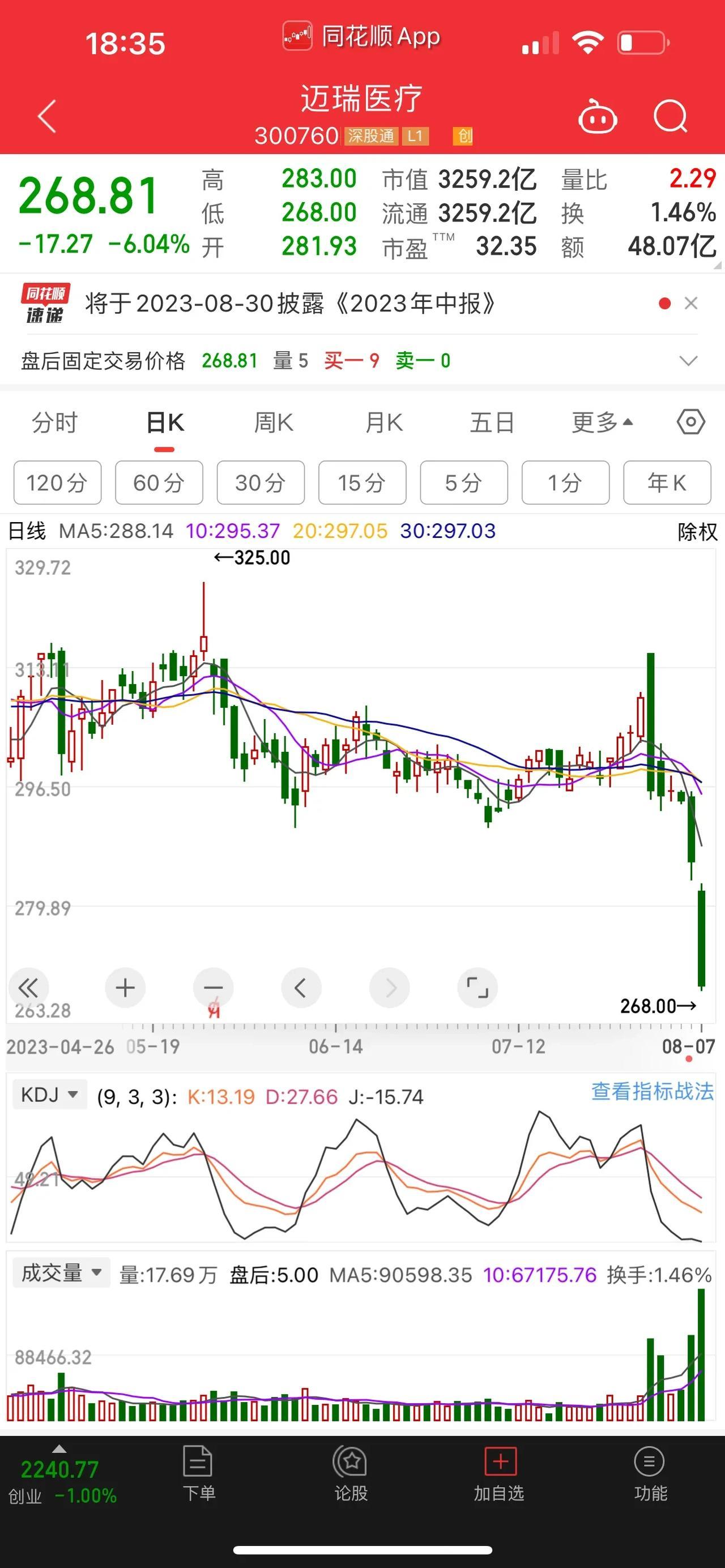Tap the 换手:1.46% label

point(659,1275)
